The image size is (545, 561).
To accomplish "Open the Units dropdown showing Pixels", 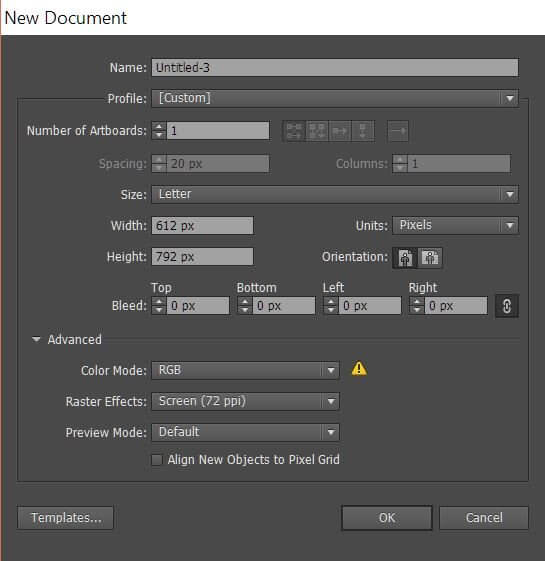I will click(455, 226).
